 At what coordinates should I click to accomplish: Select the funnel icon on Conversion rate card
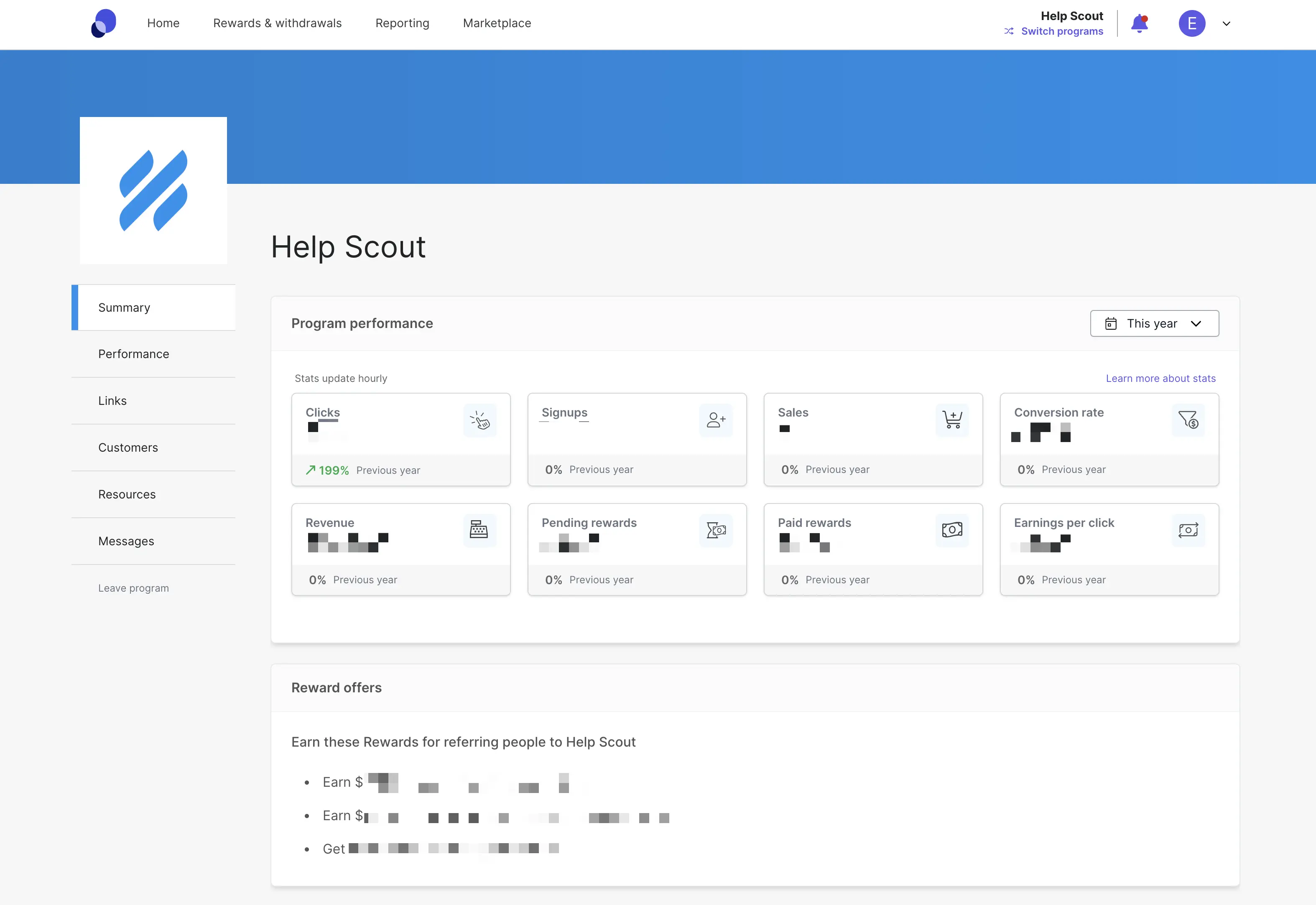point(1188,420)
